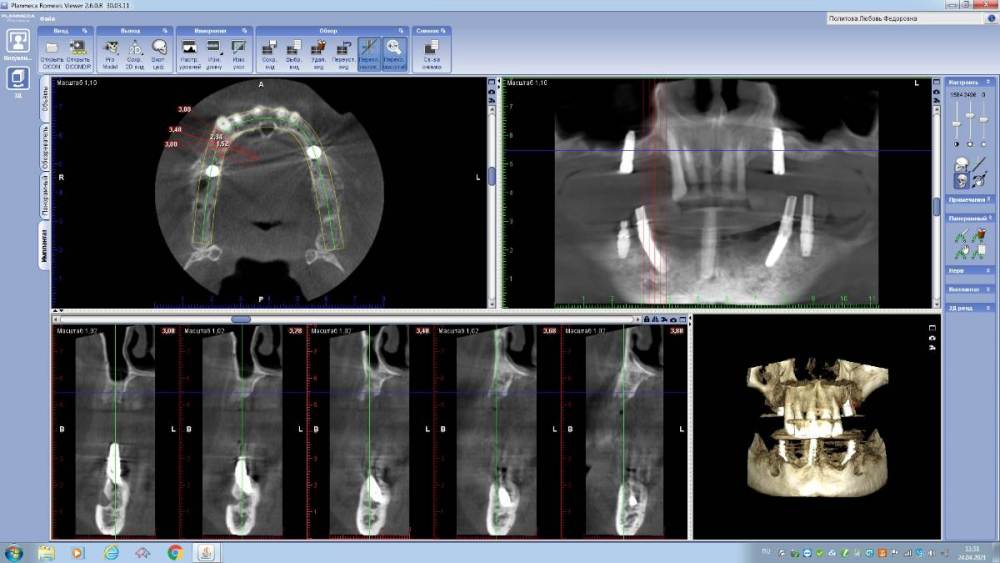This screenshot has width=1000, height=563.
Task: Click the Windows Start button
Action: coord(14,552)
